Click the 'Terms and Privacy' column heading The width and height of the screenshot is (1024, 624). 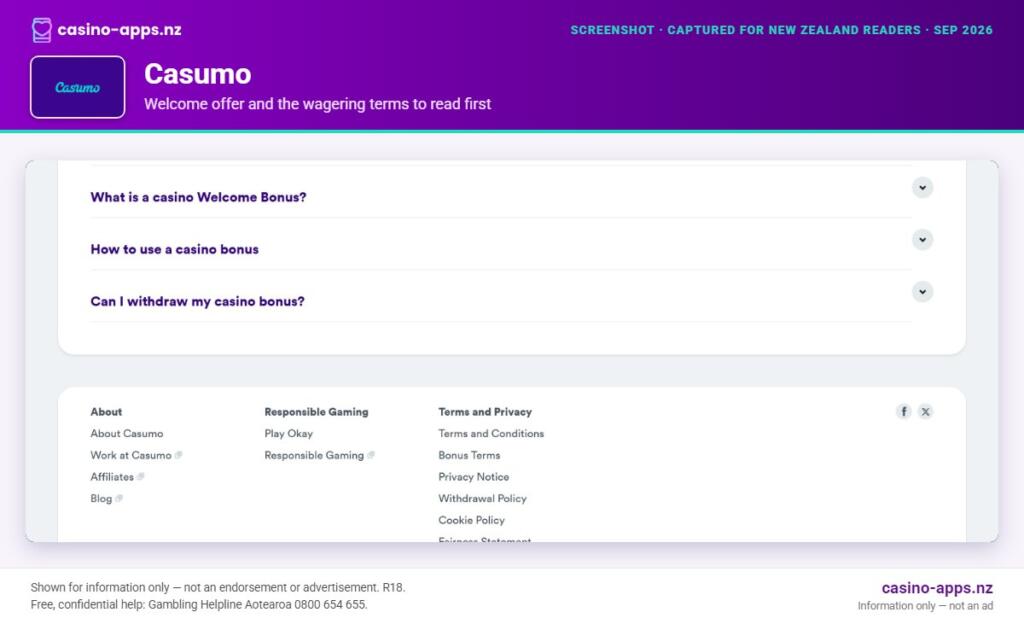[485, 412]
